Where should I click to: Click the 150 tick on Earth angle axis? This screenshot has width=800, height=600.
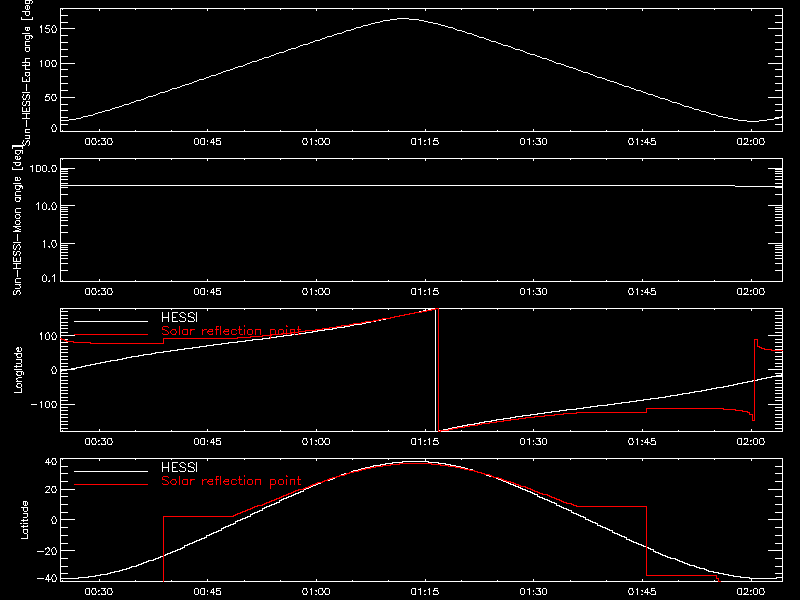(47, 30)
